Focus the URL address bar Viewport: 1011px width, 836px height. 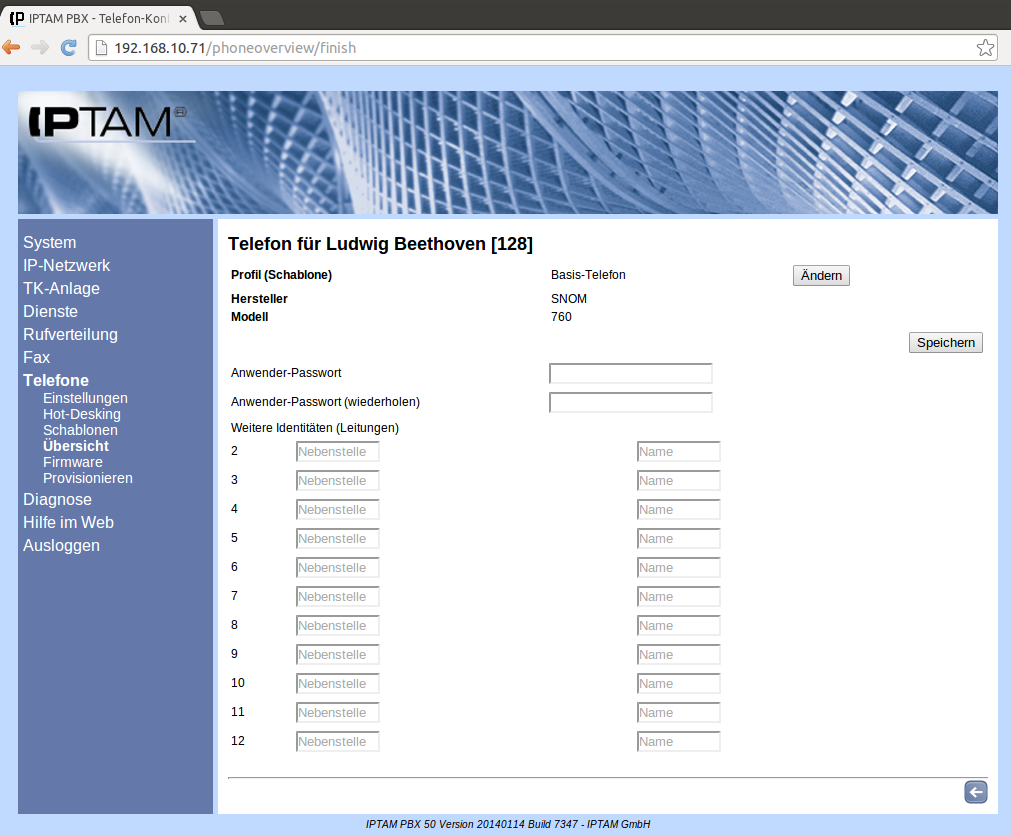pos(542,48)
